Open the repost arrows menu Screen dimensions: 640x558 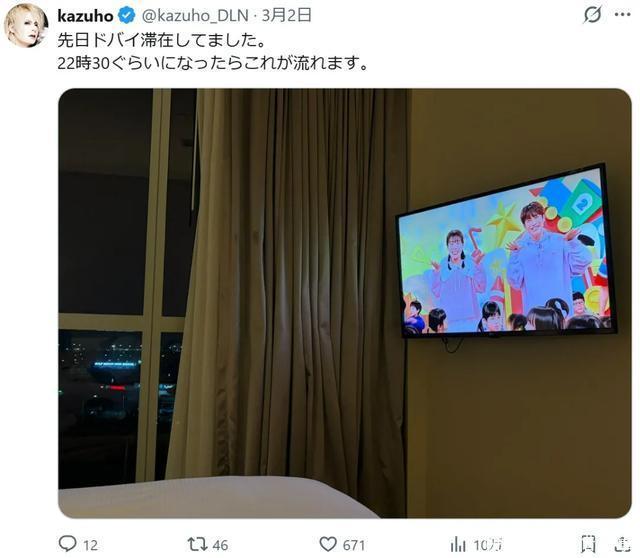[x=198, y=544]
